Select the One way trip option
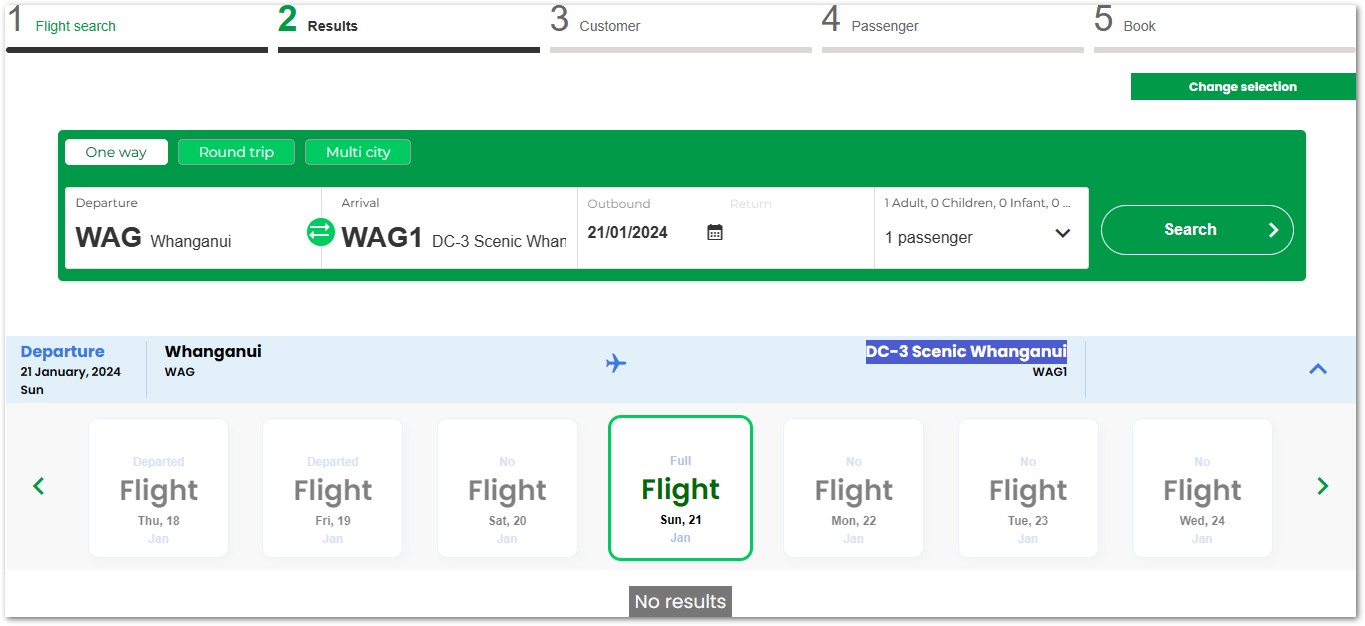The width and height of the screenshot is (1365, 626). (116, 152)
